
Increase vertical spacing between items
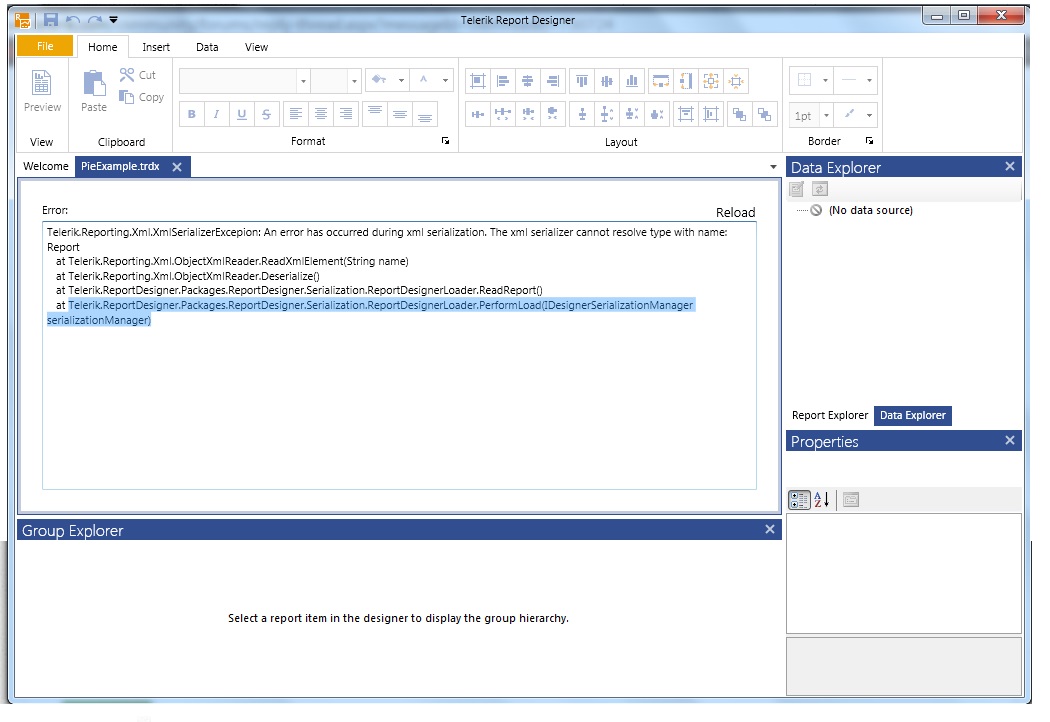[607, 115]
